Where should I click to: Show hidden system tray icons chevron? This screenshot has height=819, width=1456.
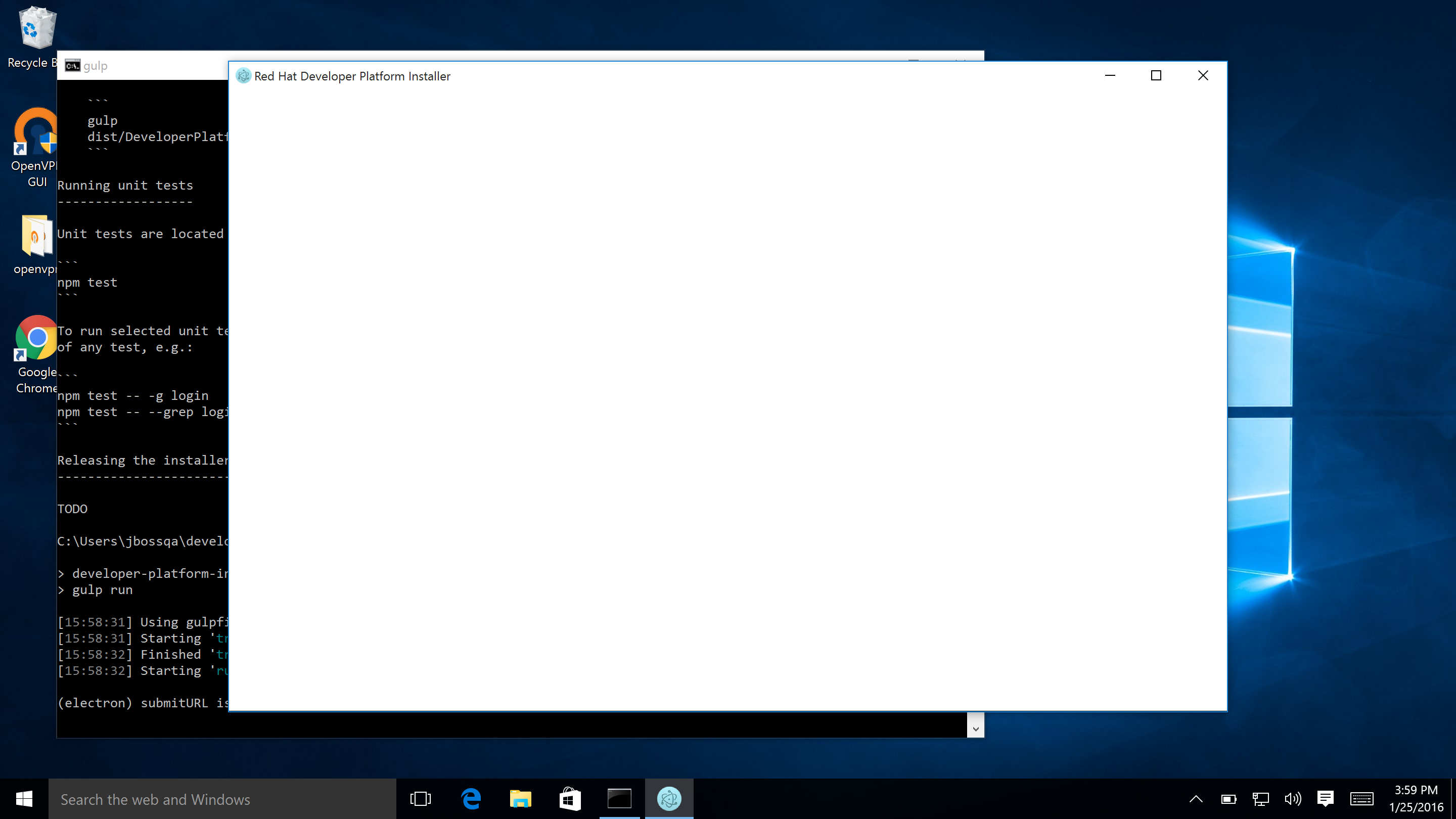(x=1196, y=799)
